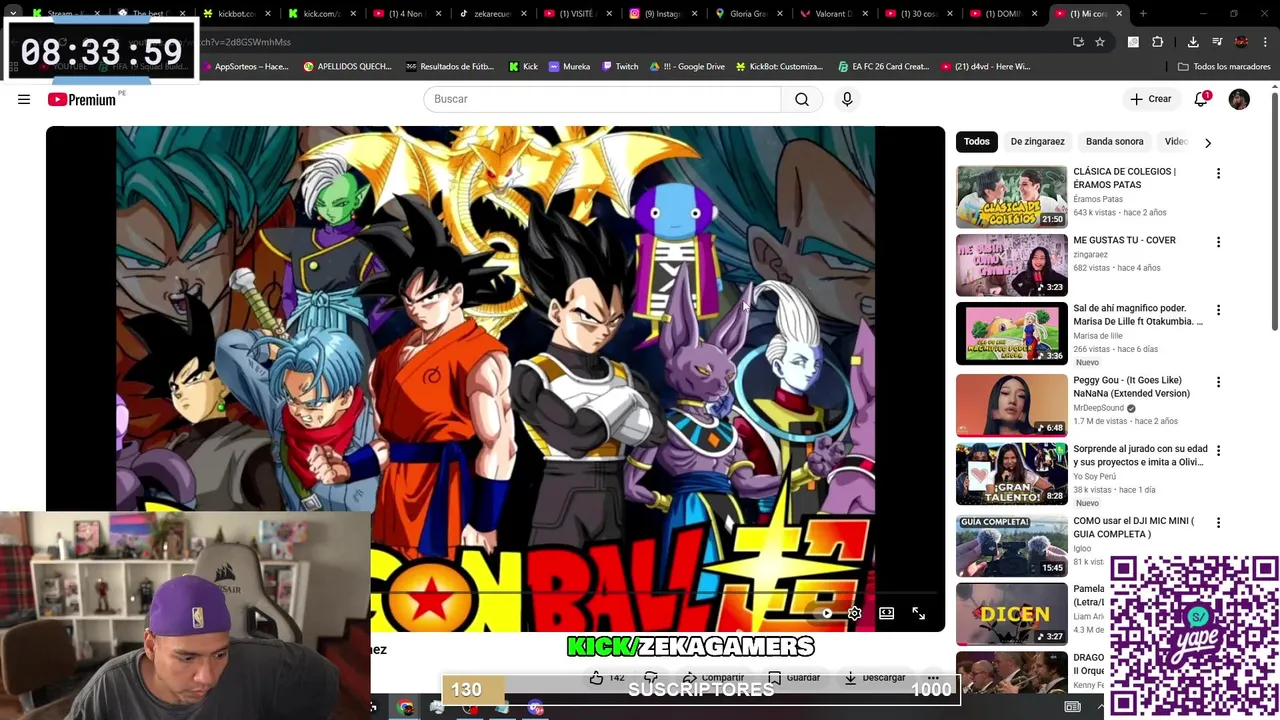The image size is (1280, 720).
Task: Open Twitch bookmark
Action: click(620, 66)
